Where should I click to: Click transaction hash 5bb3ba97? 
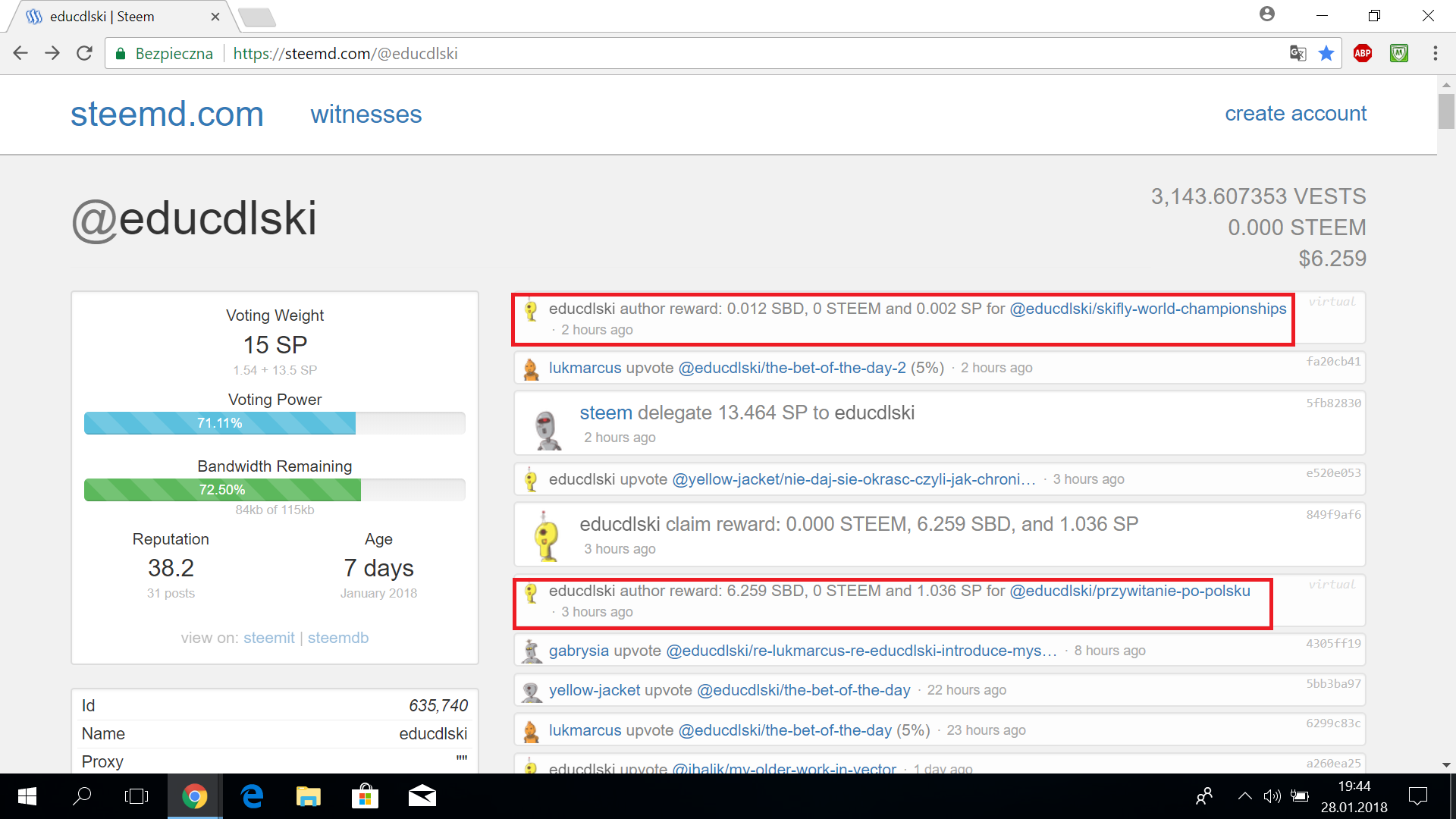[1333, 684]
